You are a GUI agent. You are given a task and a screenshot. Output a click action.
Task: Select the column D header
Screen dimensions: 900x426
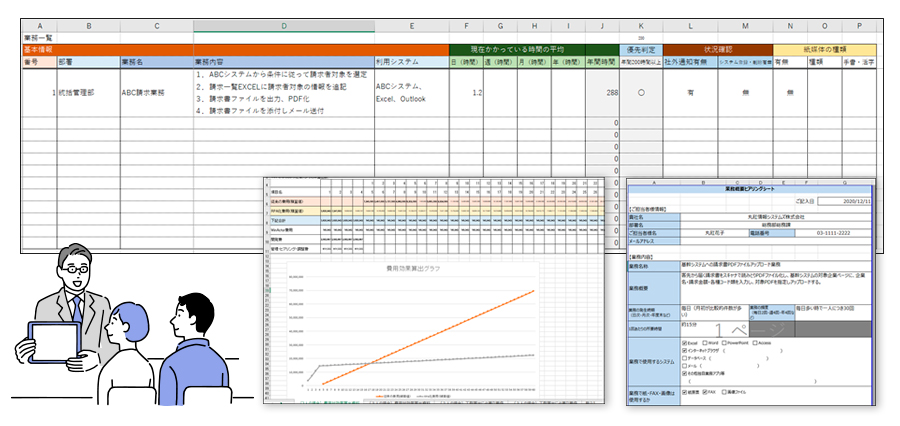pos(283,25)
